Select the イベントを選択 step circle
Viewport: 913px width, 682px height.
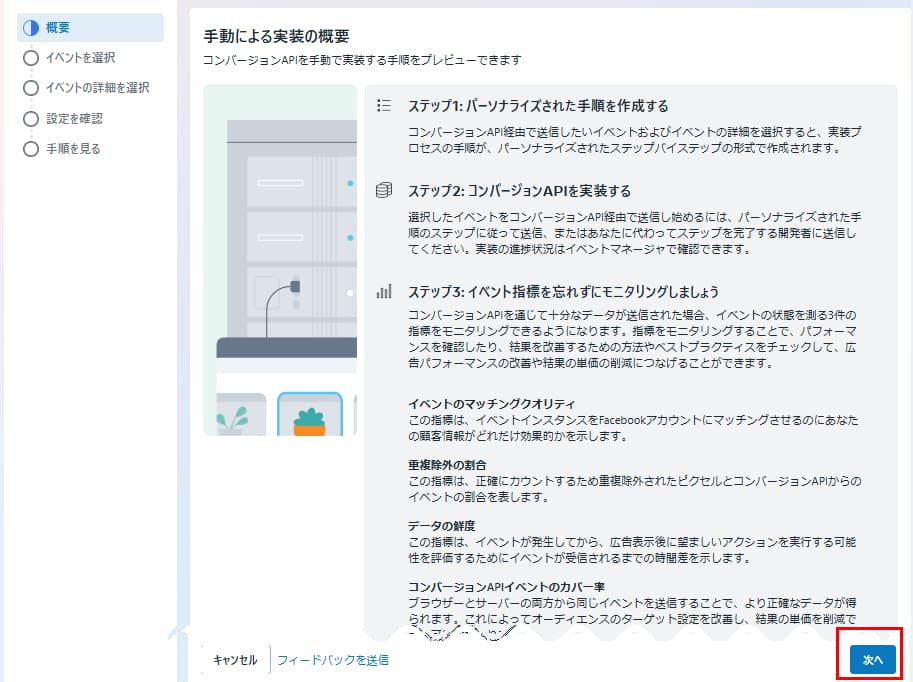point(31,58)
